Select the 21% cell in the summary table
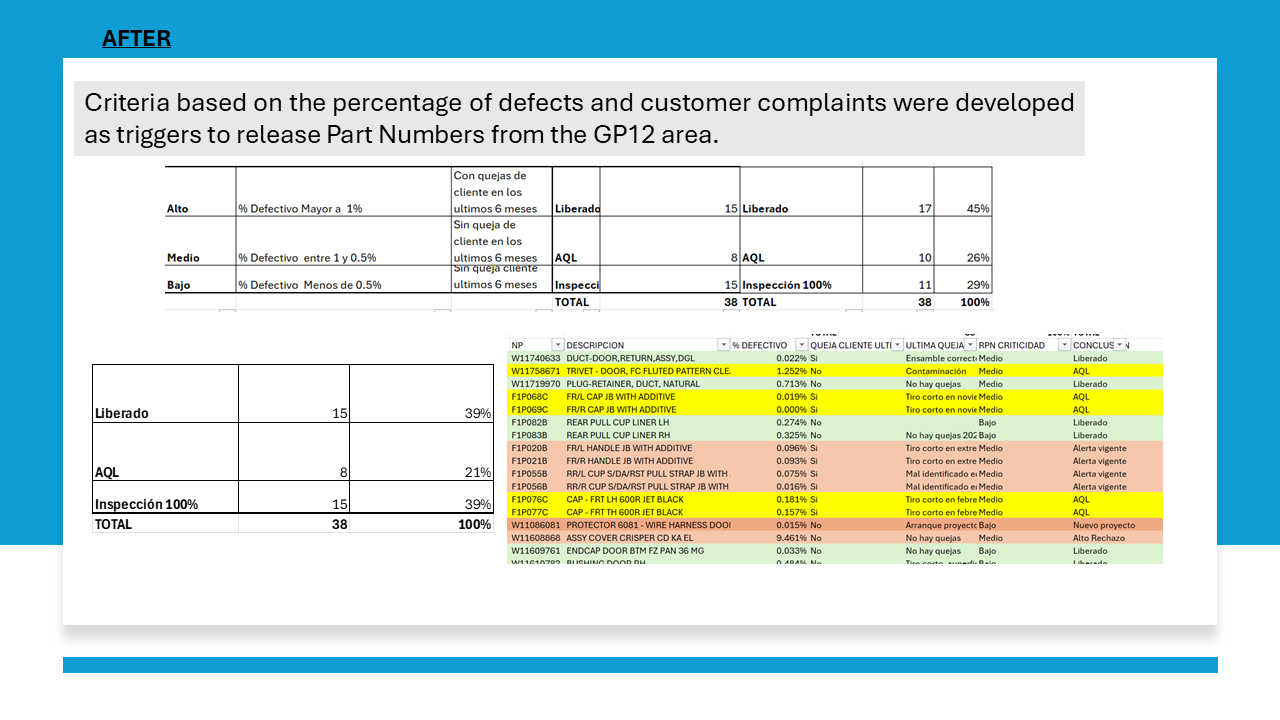The height and width of the screenshot is (720, 1280). click(x=421, y=452)
